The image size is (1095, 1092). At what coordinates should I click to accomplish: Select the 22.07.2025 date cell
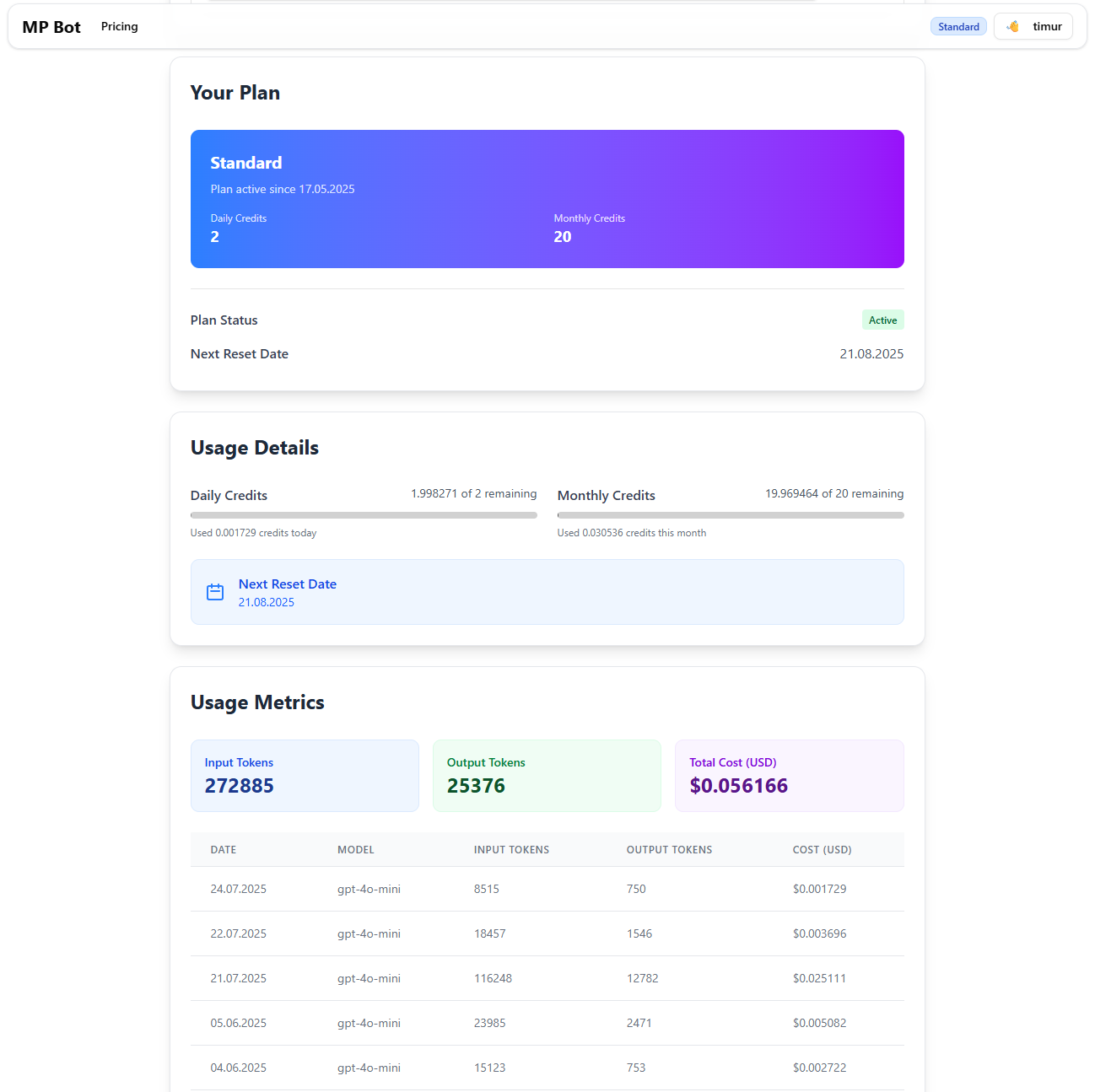tap(239, 933)
